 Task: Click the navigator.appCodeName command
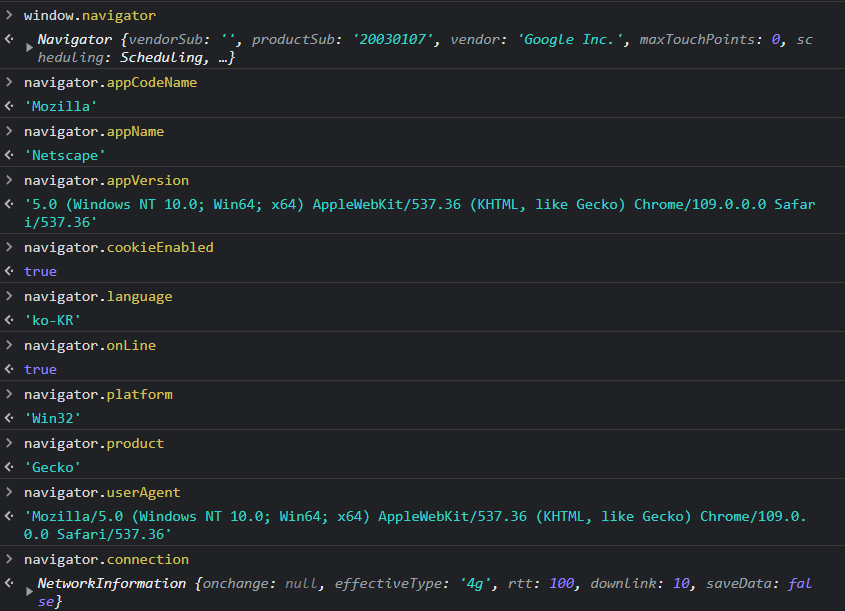click(x=110, y=82)
